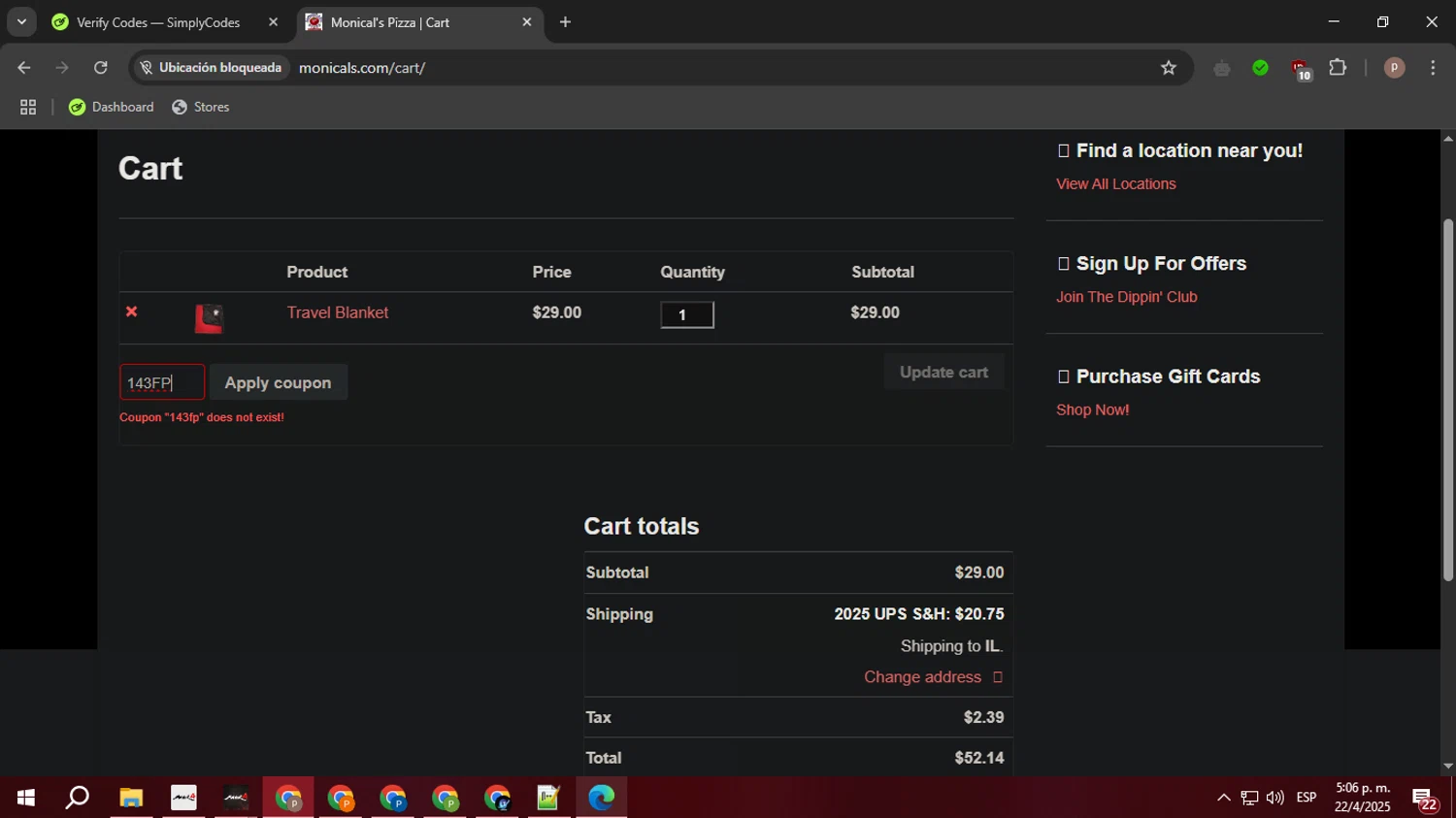Open the apps grid in bookmarks bar

tap(28, 107)
